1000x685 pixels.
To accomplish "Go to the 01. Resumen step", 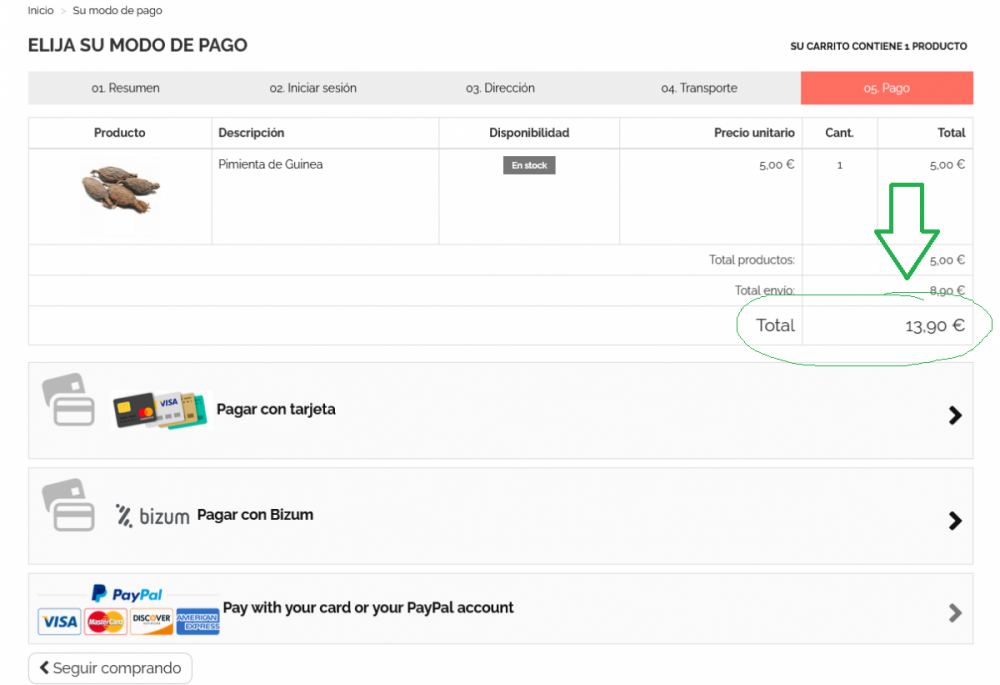I will click(125, 88).
